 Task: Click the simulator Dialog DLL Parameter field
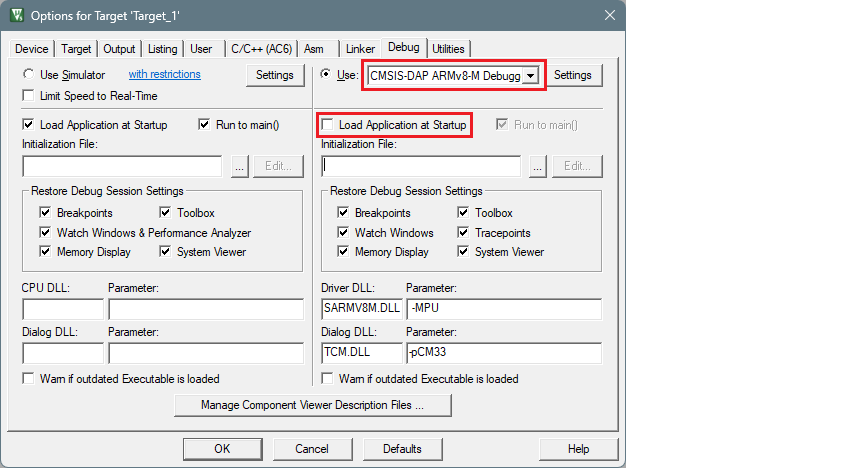[x=206, y=353]
